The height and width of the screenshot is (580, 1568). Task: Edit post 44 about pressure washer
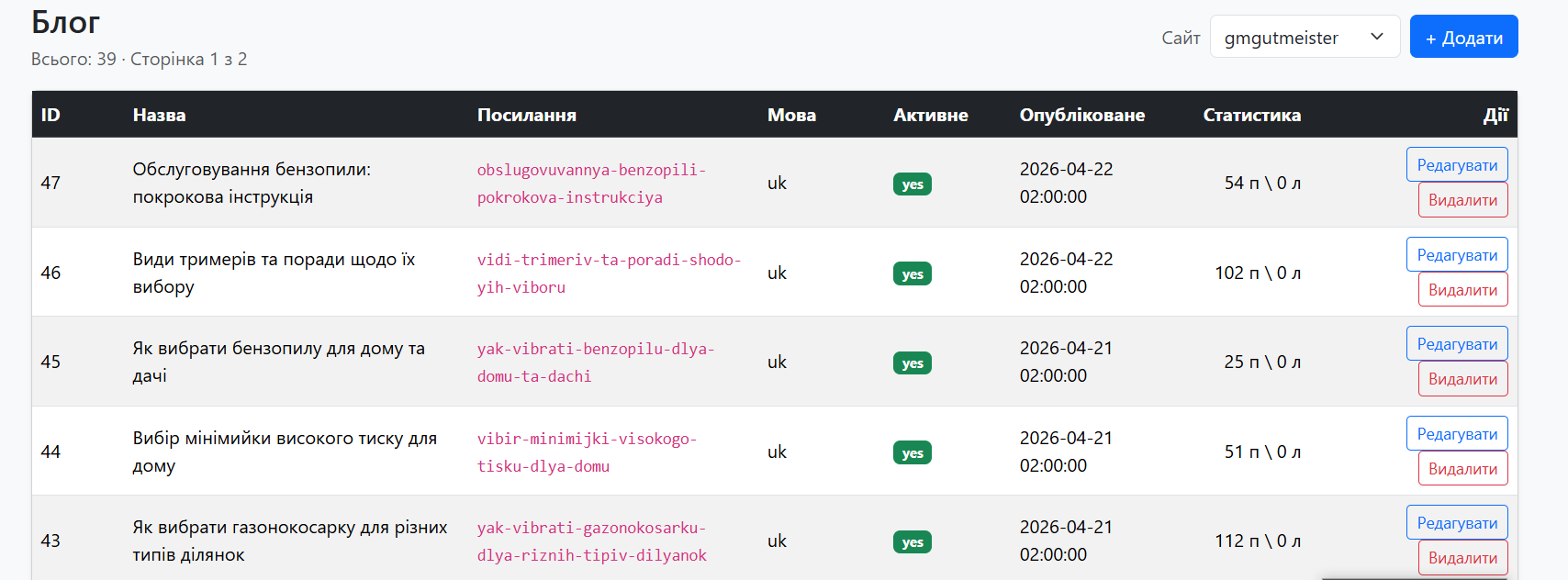click(x=1457, y=433)
